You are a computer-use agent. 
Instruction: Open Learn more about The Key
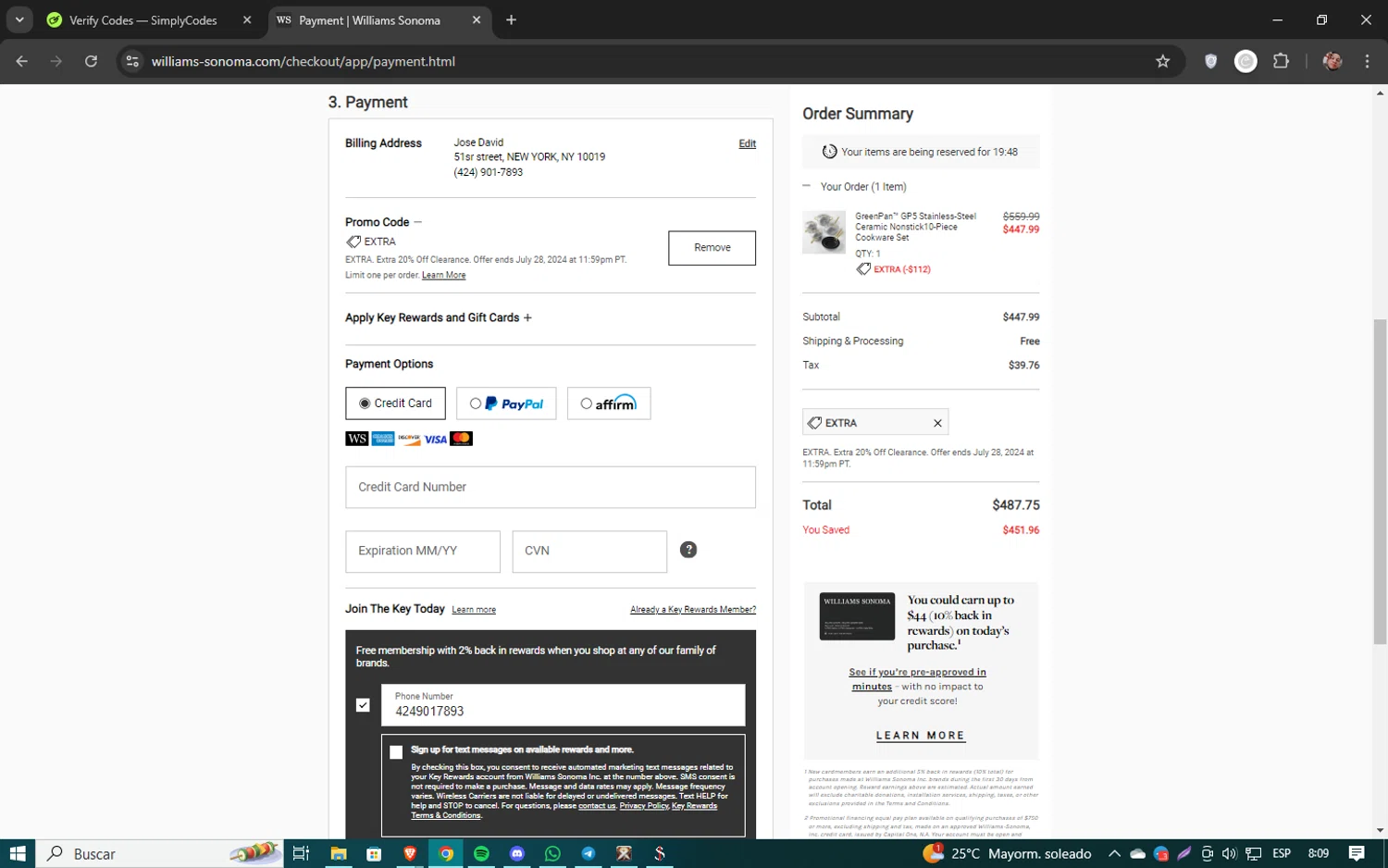point(474,610)
